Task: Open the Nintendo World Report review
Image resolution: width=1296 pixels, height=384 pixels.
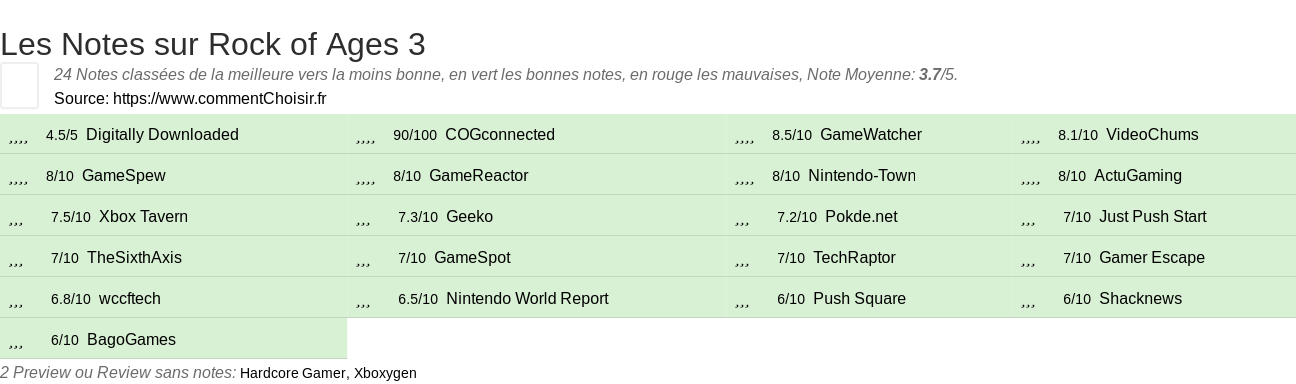Action: (x=527, y=298)
